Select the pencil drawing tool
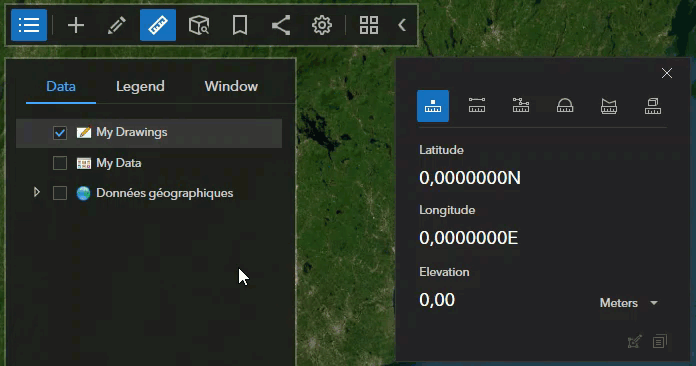Screen dimensions: 696x366 [117, 25]
